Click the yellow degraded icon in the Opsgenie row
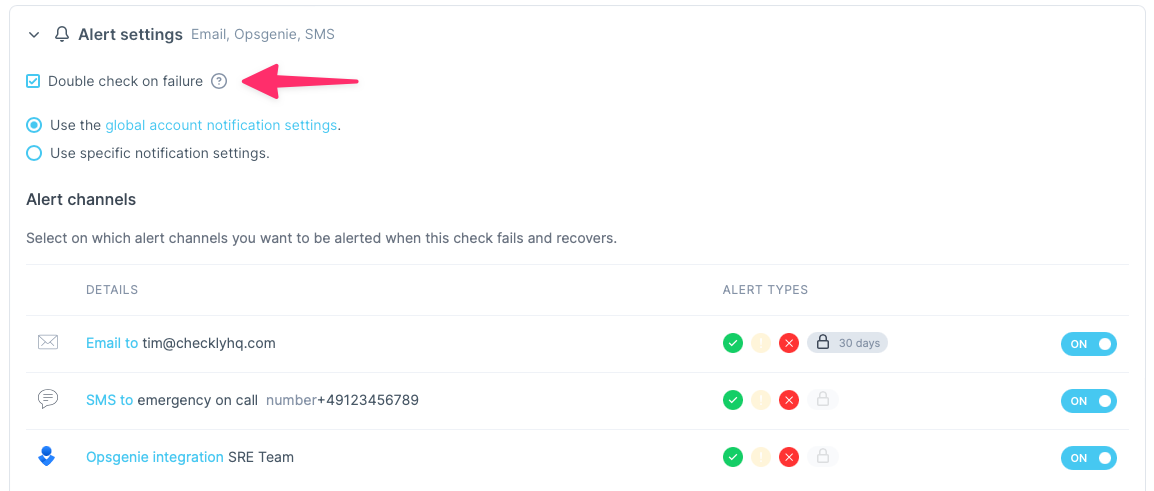1154x491 pixels. (x=761, y=457)
